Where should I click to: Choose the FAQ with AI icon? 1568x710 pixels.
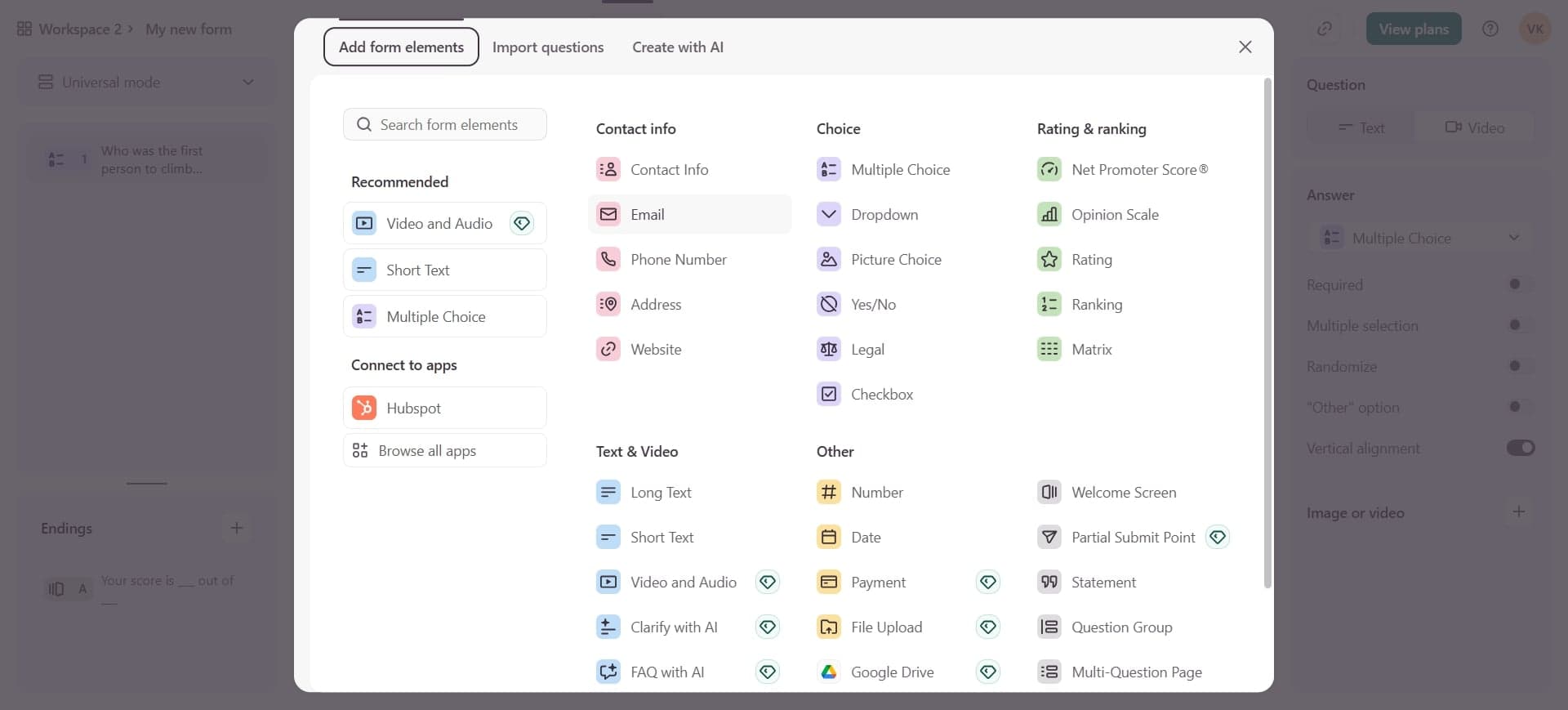pos(608,672)
